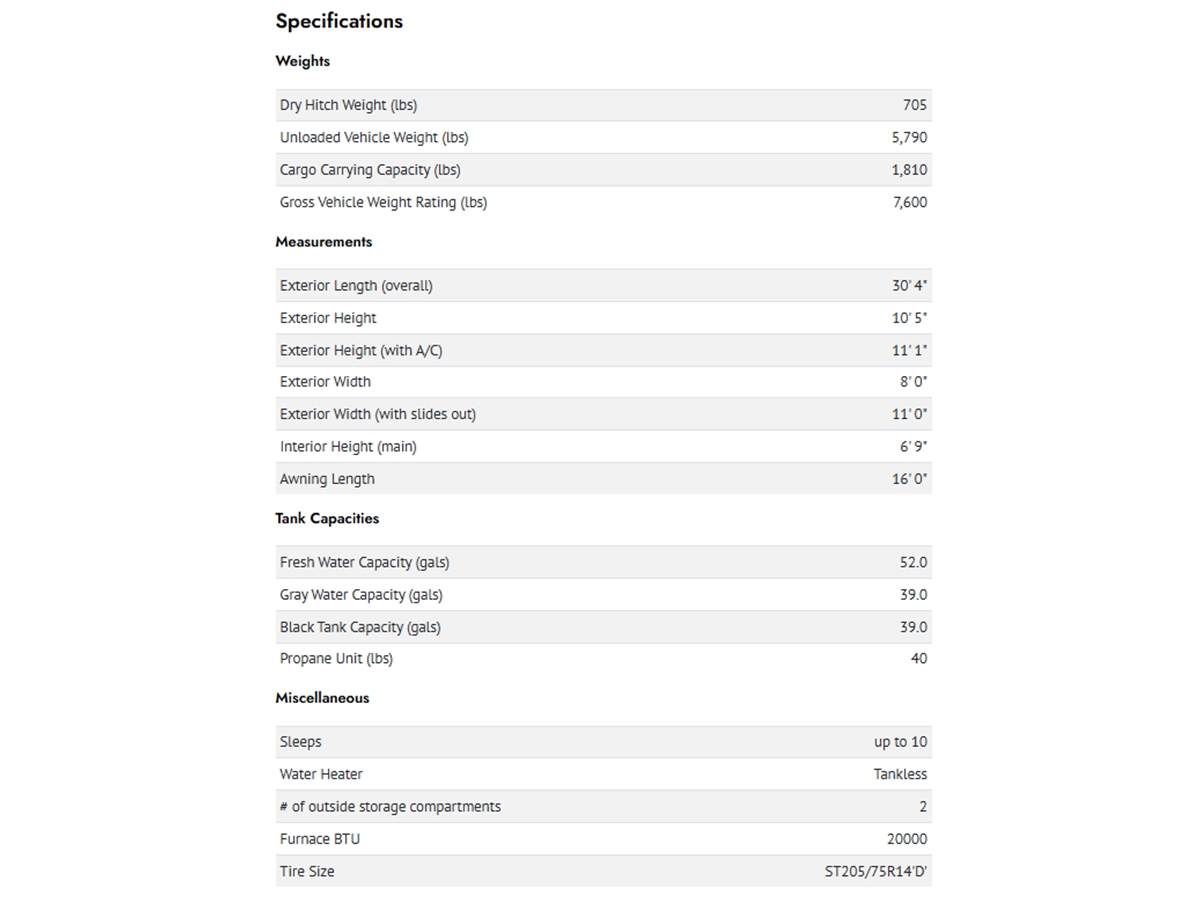Click the Gross Vehicle Weight Rating label
The height and width of the screenshot is (900, 1200).
(383, 202)
